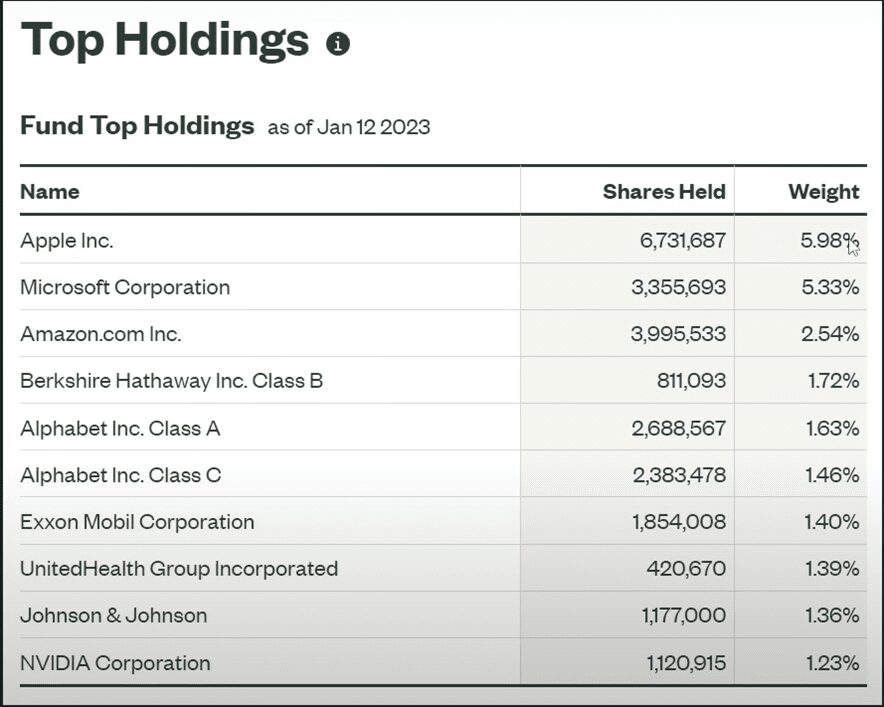Open the Johnson & Johnson holding
The height and width of the screenshot is (707, 884).
point(114,616)
